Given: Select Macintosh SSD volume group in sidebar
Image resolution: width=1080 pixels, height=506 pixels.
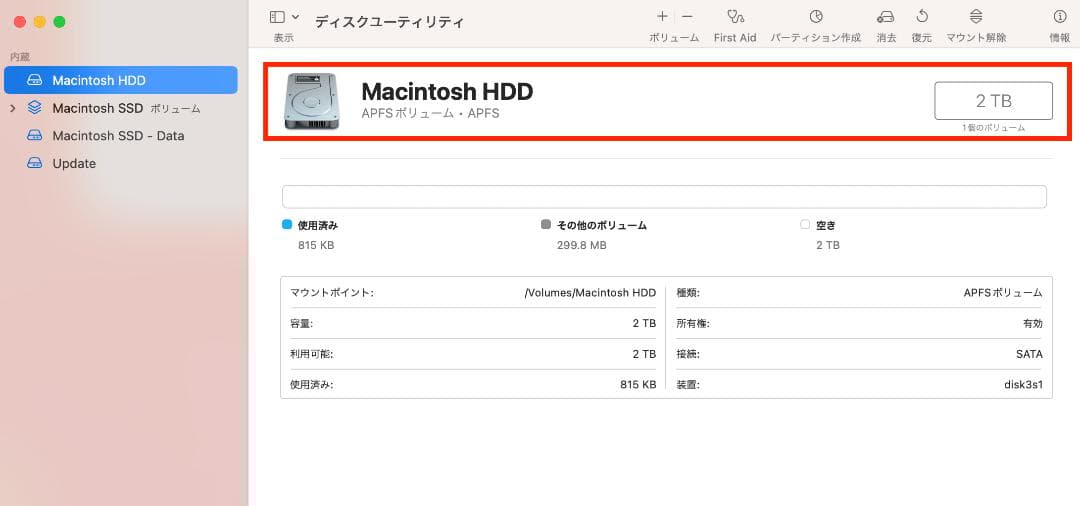Looking at the screenshot, I should [121, 108].
